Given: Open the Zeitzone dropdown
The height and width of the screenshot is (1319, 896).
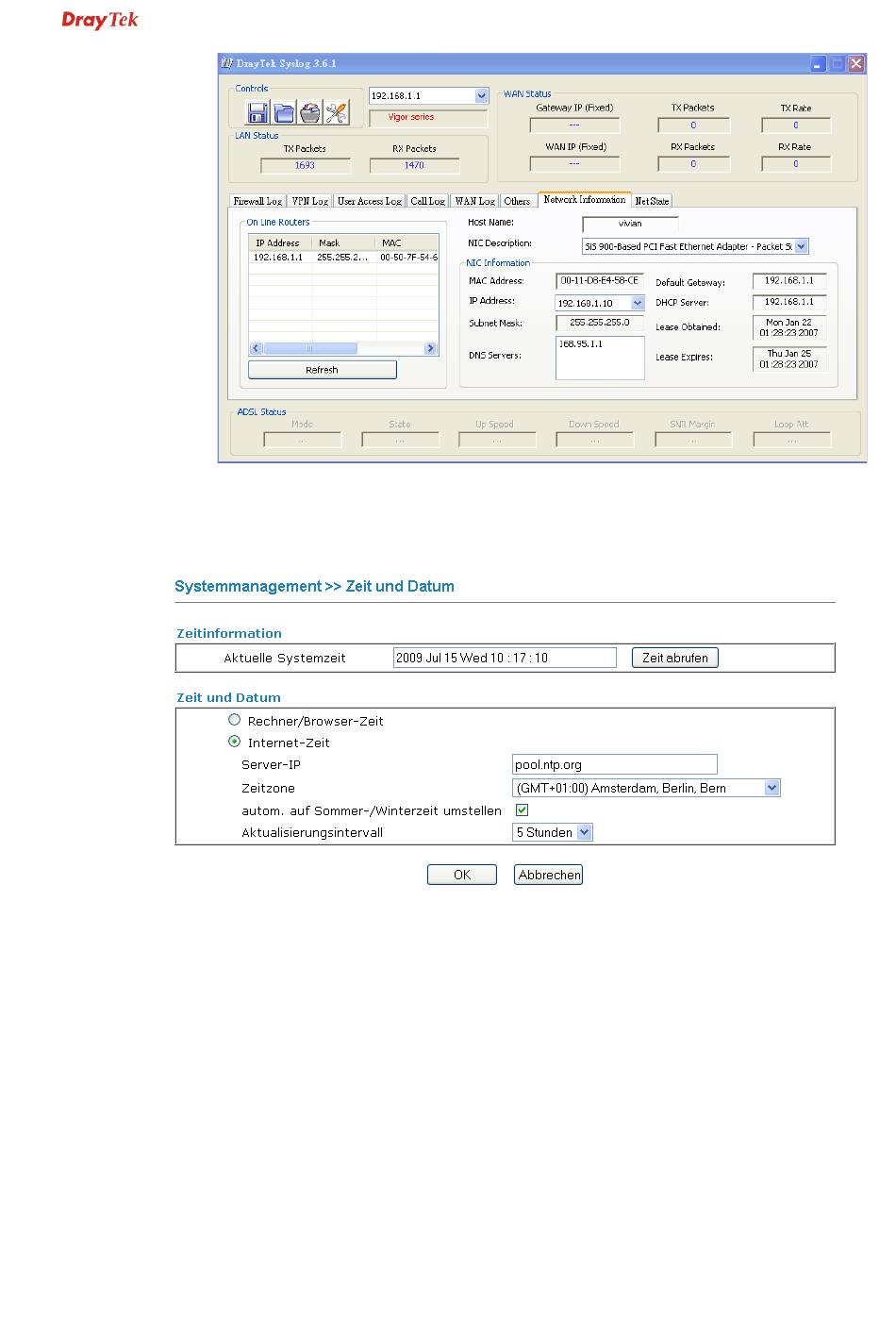Looking at the screenshot, I should coord(772,788).
